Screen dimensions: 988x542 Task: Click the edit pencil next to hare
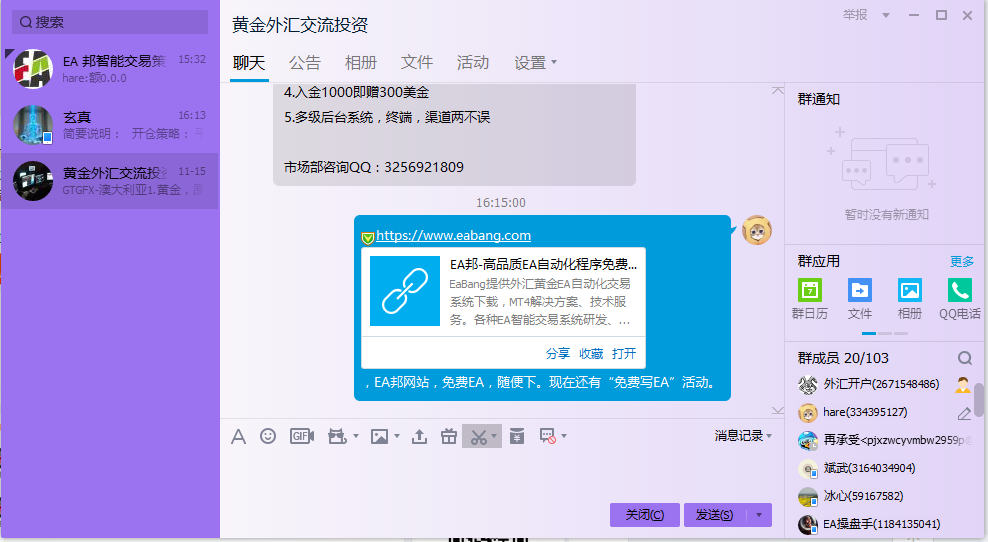tap(964, 413)
